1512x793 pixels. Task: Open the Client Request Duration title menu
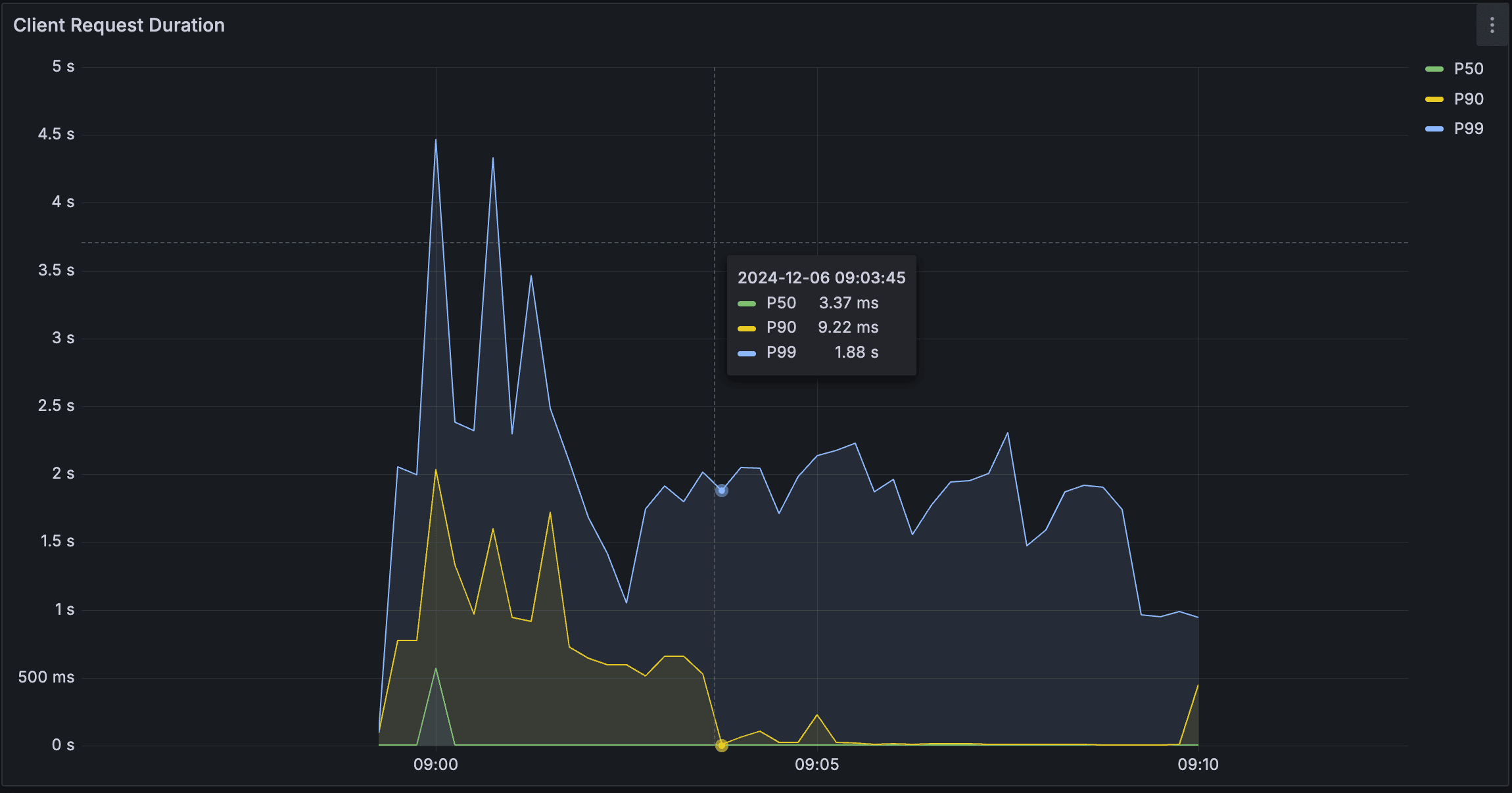point(119,25)
